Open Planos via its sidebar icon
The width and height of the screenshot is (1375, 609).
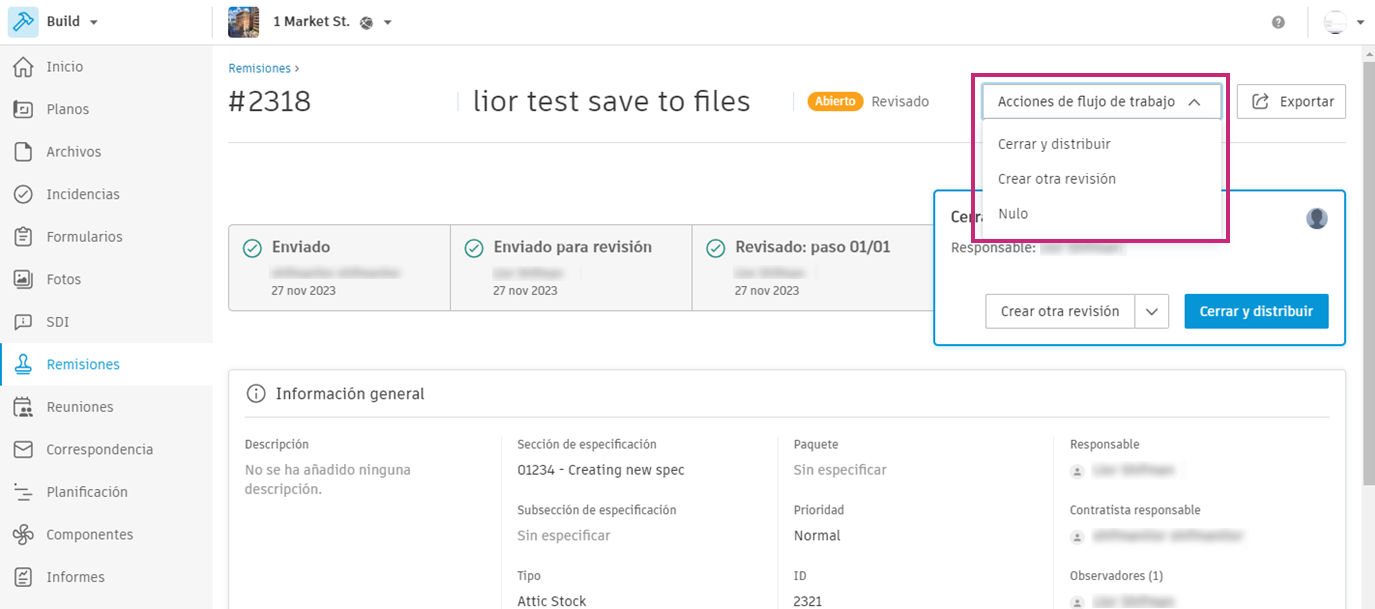click(x=23, y=110)
